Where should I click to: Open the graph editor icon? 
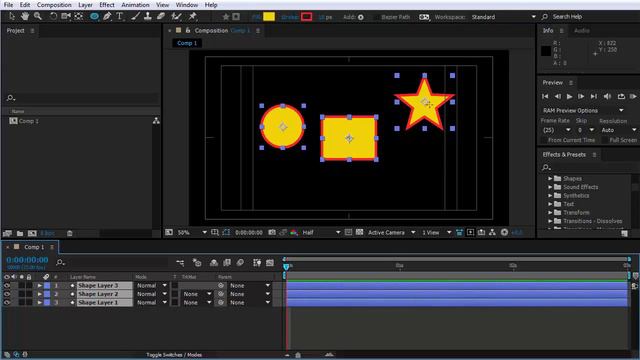270,263
